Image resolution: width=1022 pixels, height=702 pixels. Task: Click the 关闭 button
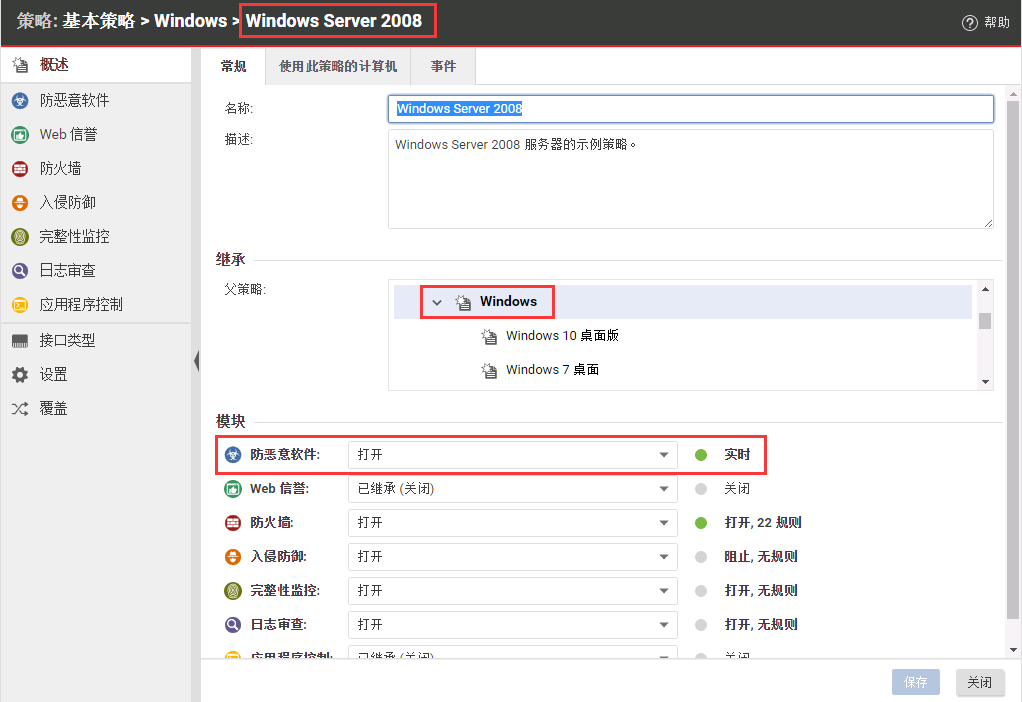979,682
